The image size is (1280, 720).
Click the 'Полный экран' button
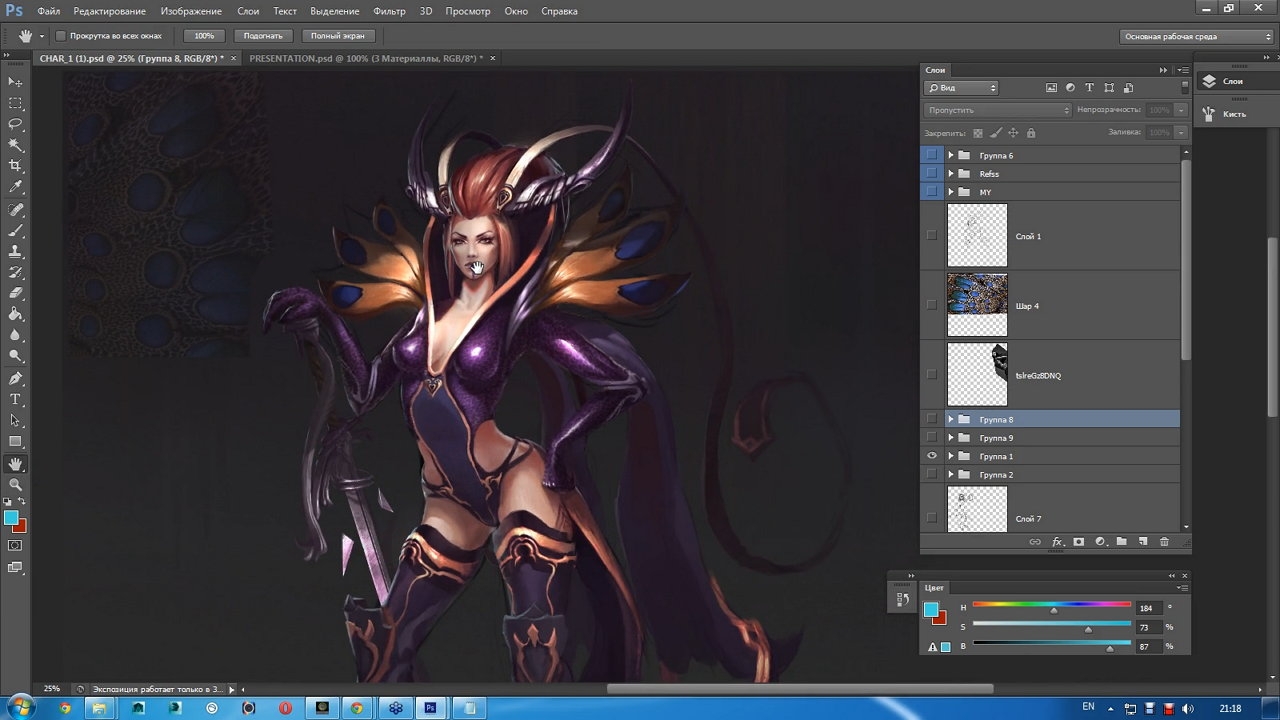click(338, 36)
